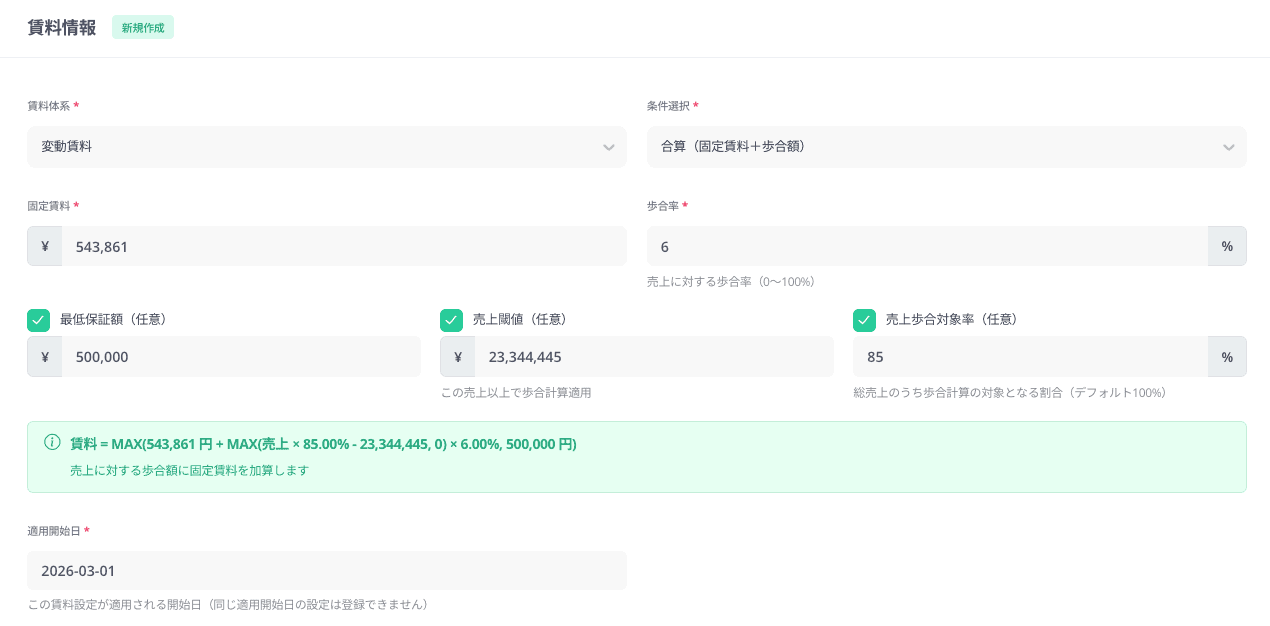
Task: Click the 適用開始日 field showing 2026-03-01
Action: point(327,570)
